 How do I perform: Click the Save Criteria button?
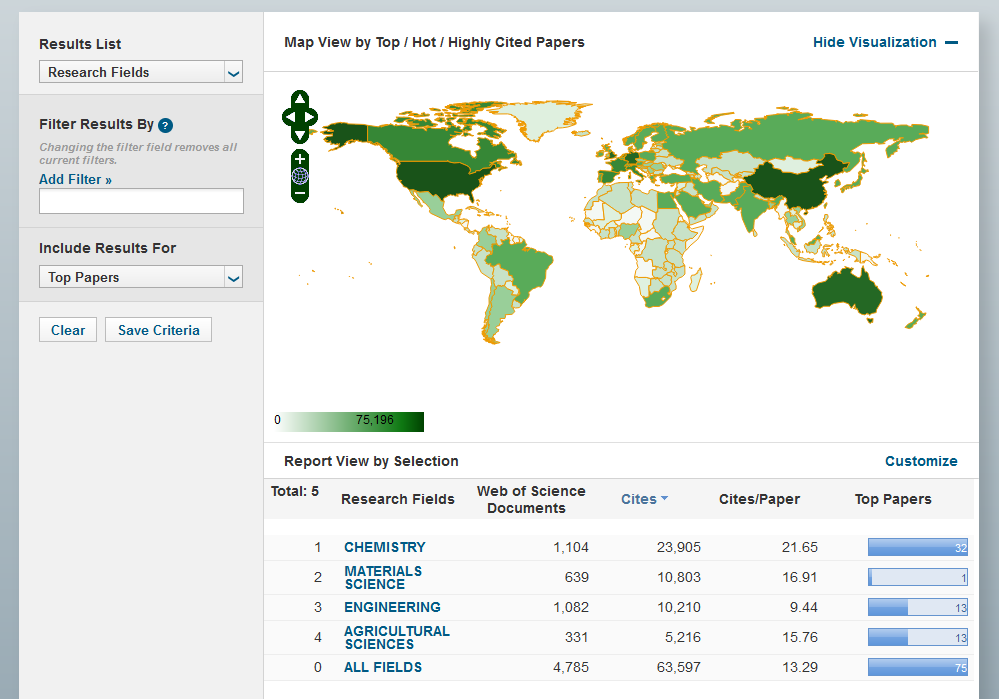(158, 330)
